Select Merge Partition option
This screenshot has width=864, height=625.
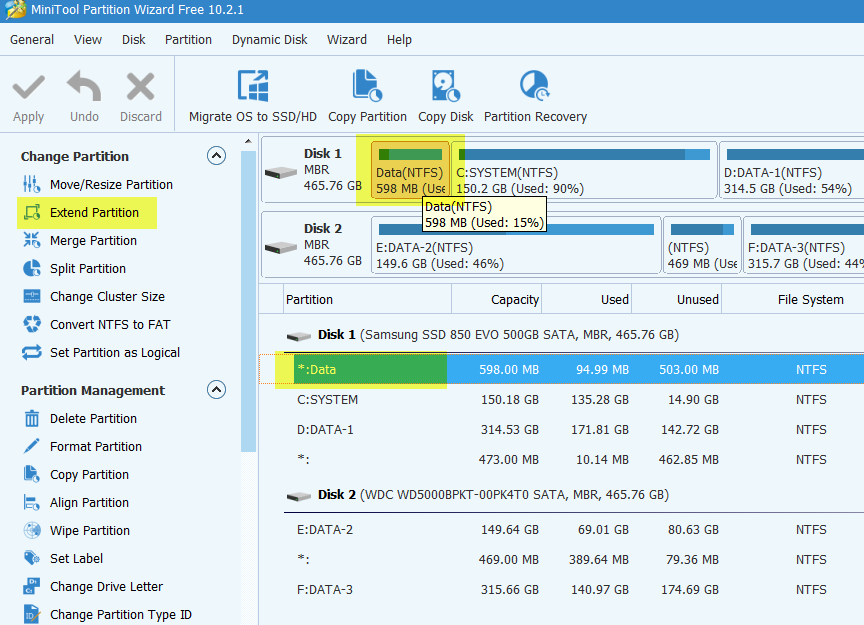pos(80,241)
